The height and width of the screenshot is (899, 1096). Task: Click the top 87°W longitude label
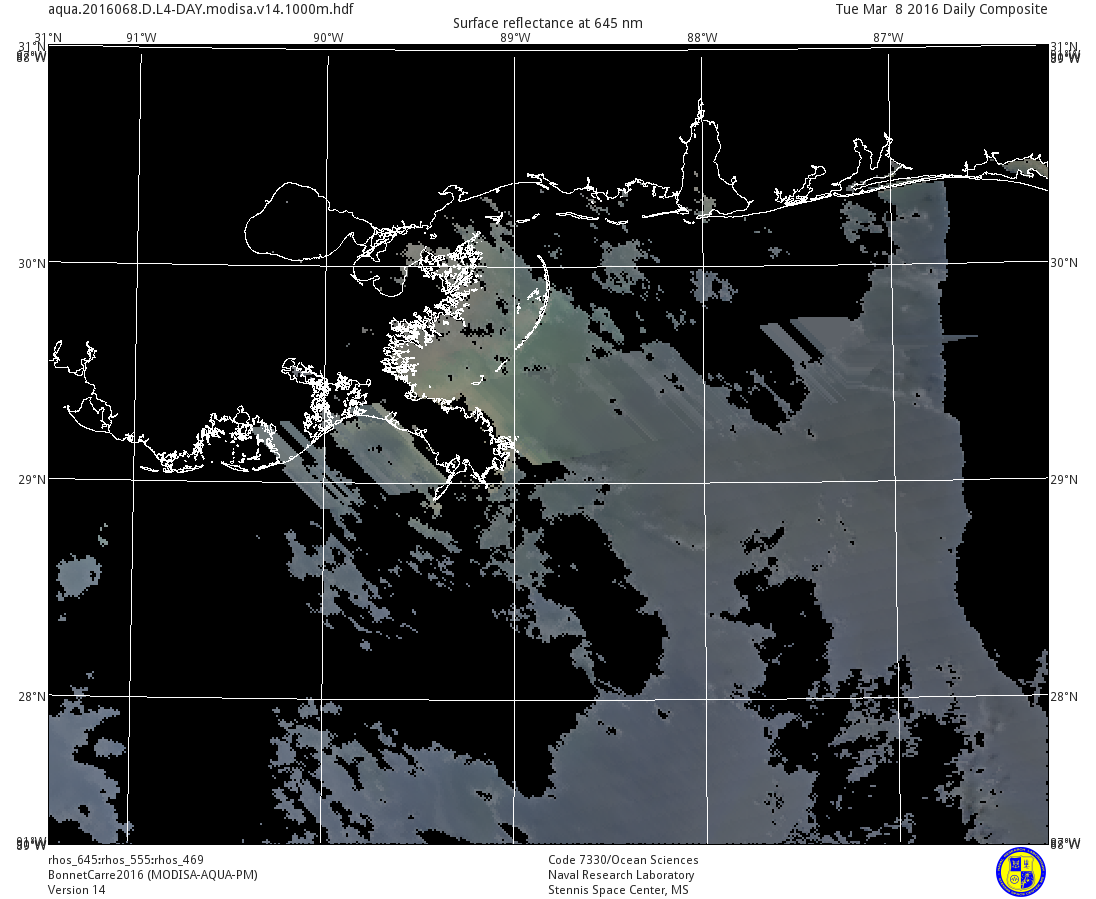(888, 38)
